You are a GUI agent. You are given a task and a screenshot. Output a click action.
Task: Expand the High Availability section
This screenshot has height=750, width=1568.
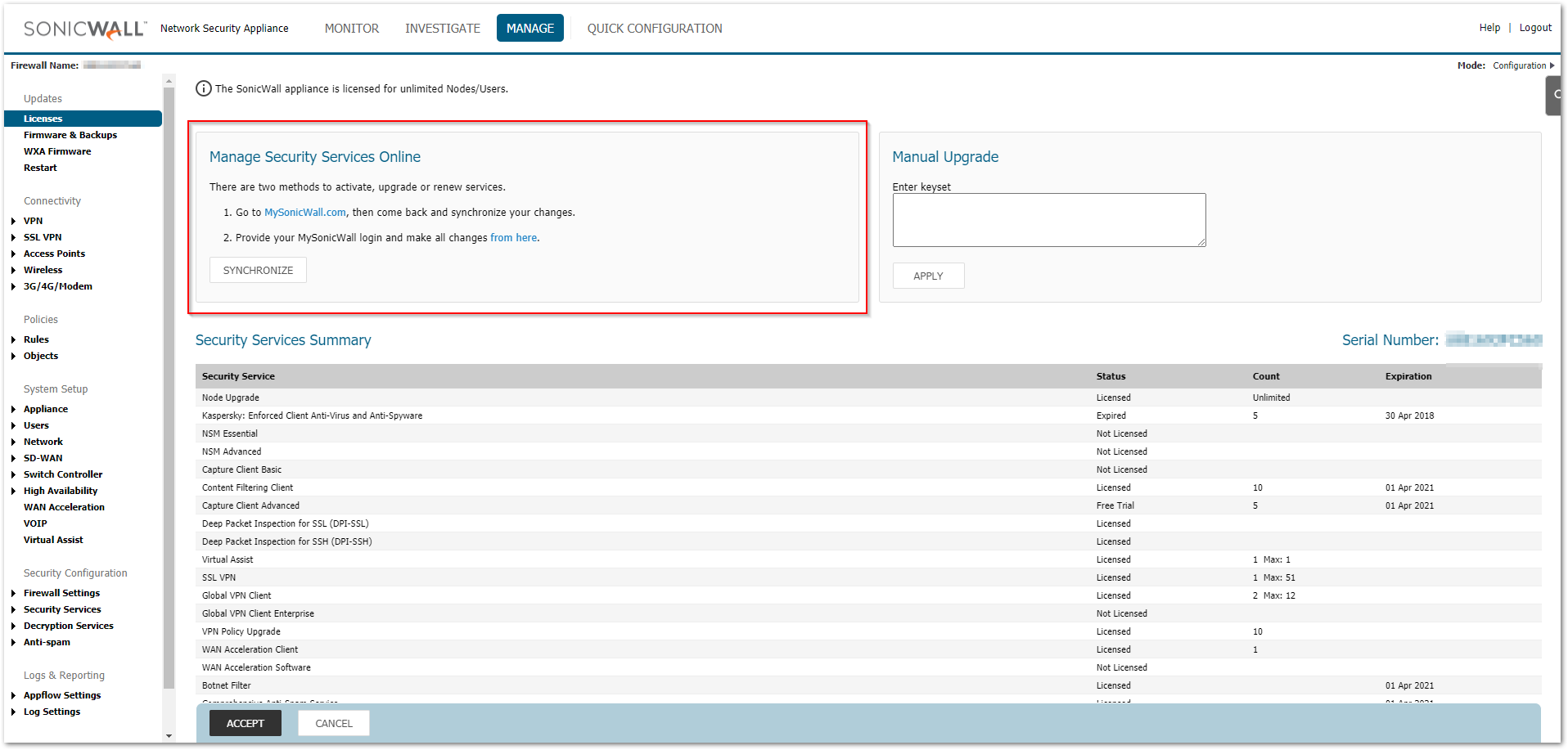click(x=14, y=491)
